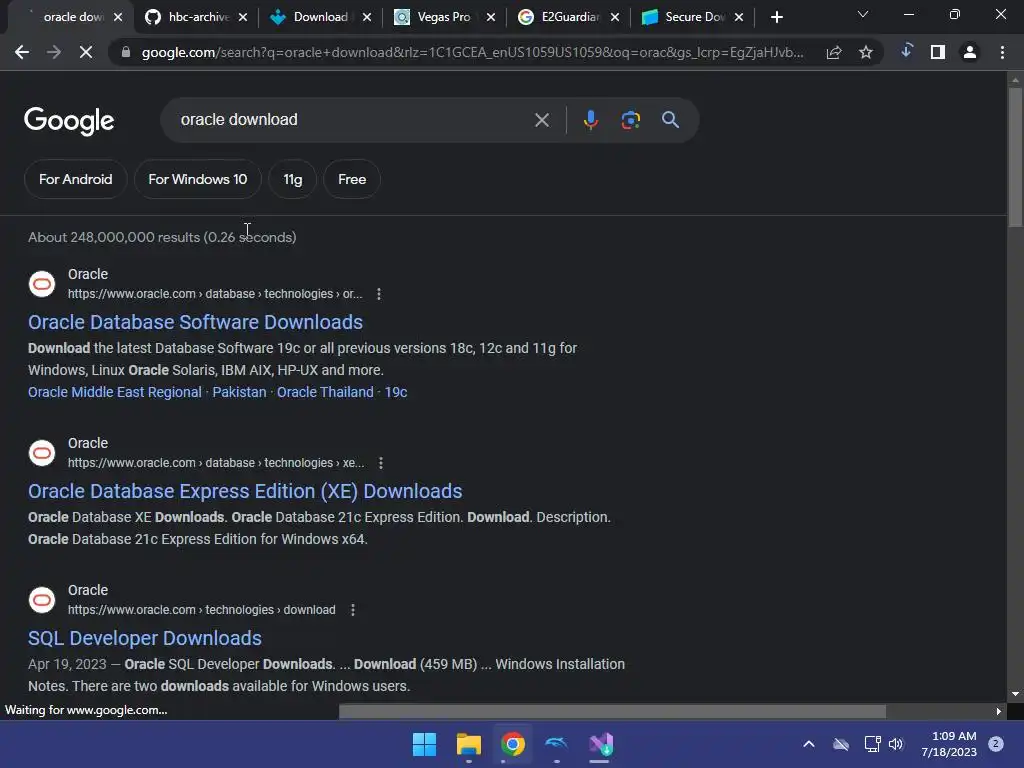Open Oracle Database Express Edition (XE) Downloads
The width and height of the screenshot is (1024, 768).
tap(245, 491)
